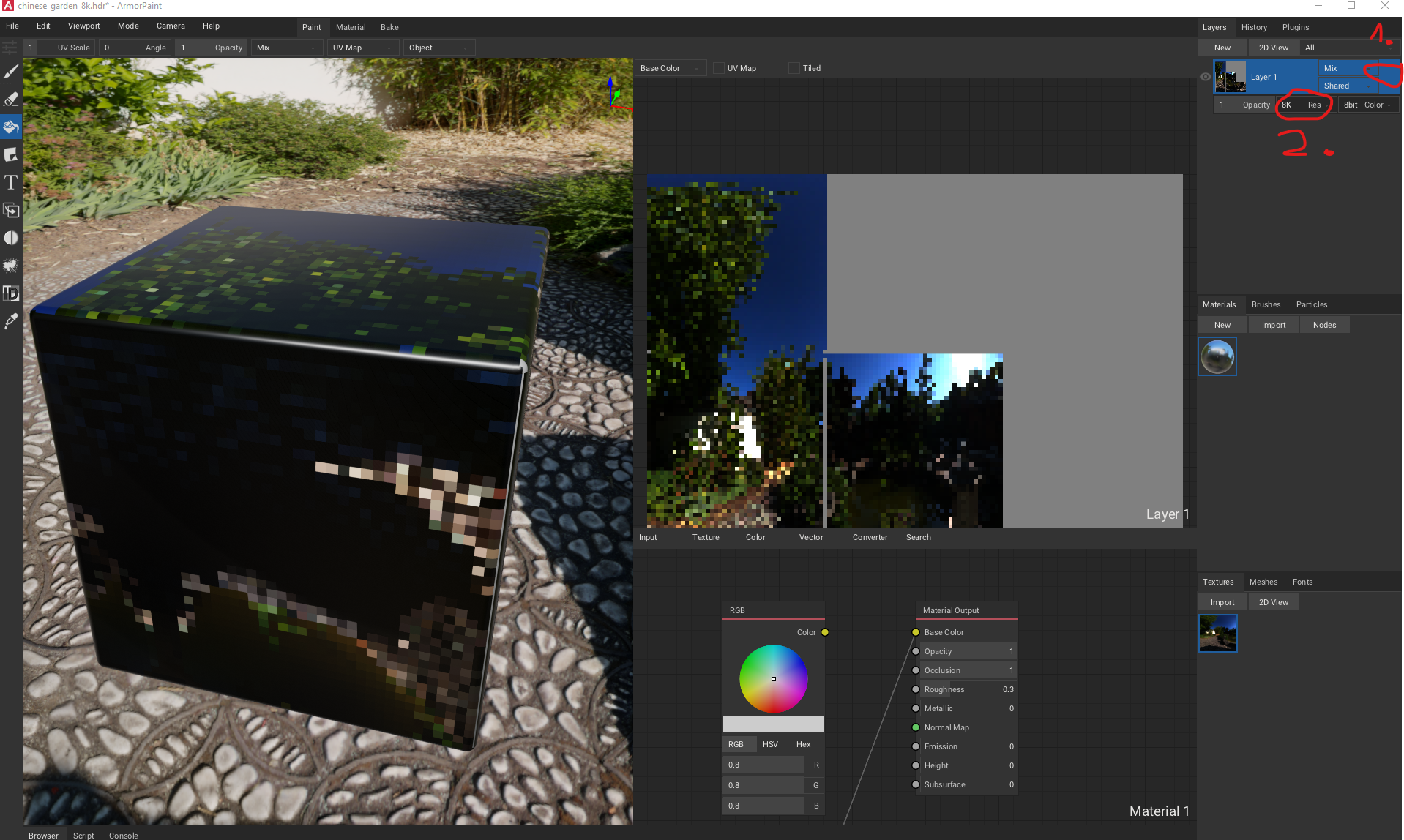Select the Brush tool
1404x840 pixels.
pos(10,71)
